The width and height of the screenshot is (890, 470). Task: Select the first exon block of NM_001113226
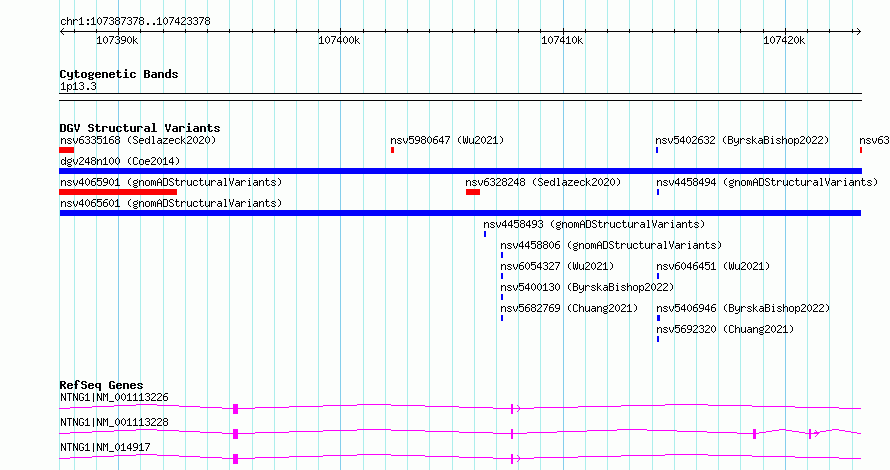(x=236, y=409)
